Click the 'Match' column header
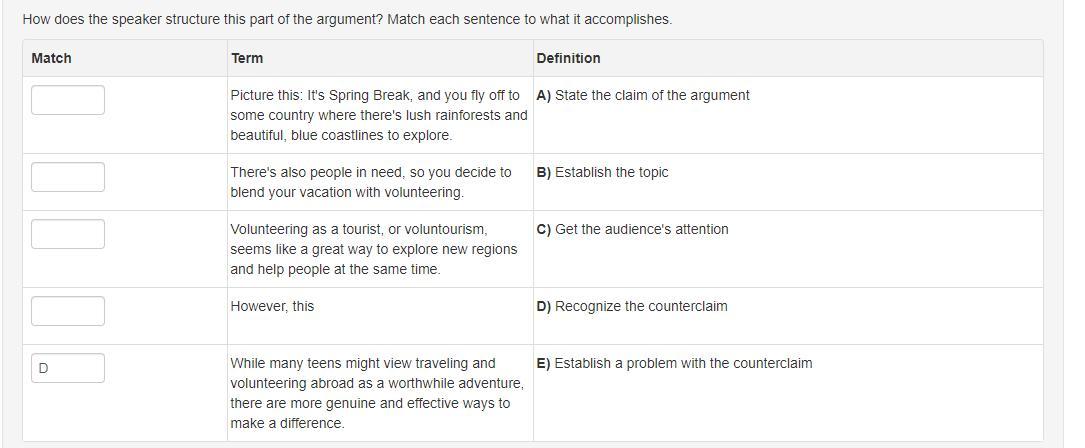This screenshot has width=1085, height=448. pos(52,58)
